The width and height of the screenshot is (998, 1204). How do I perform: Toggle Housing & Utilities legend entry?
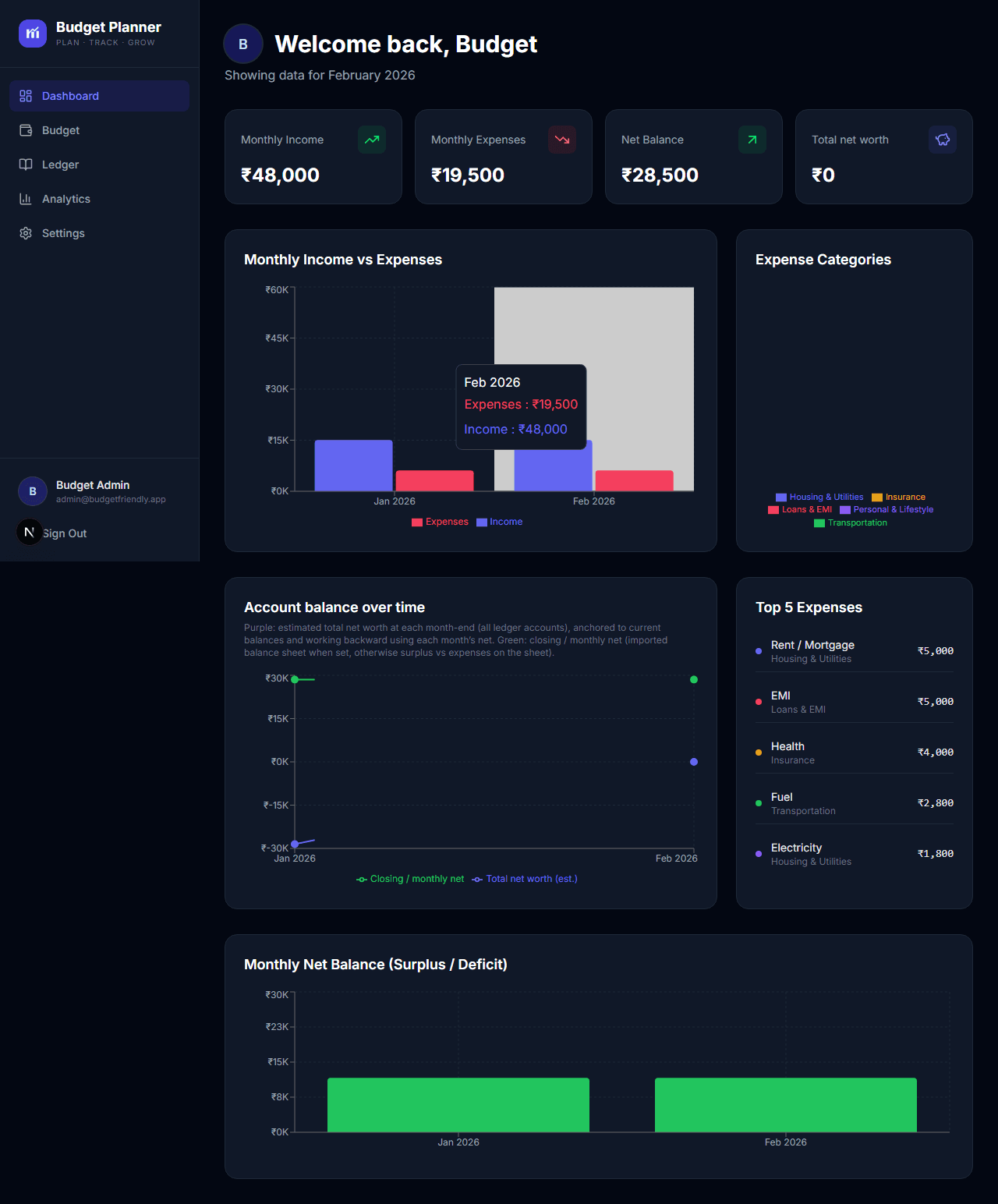click(x=819, y=497)
